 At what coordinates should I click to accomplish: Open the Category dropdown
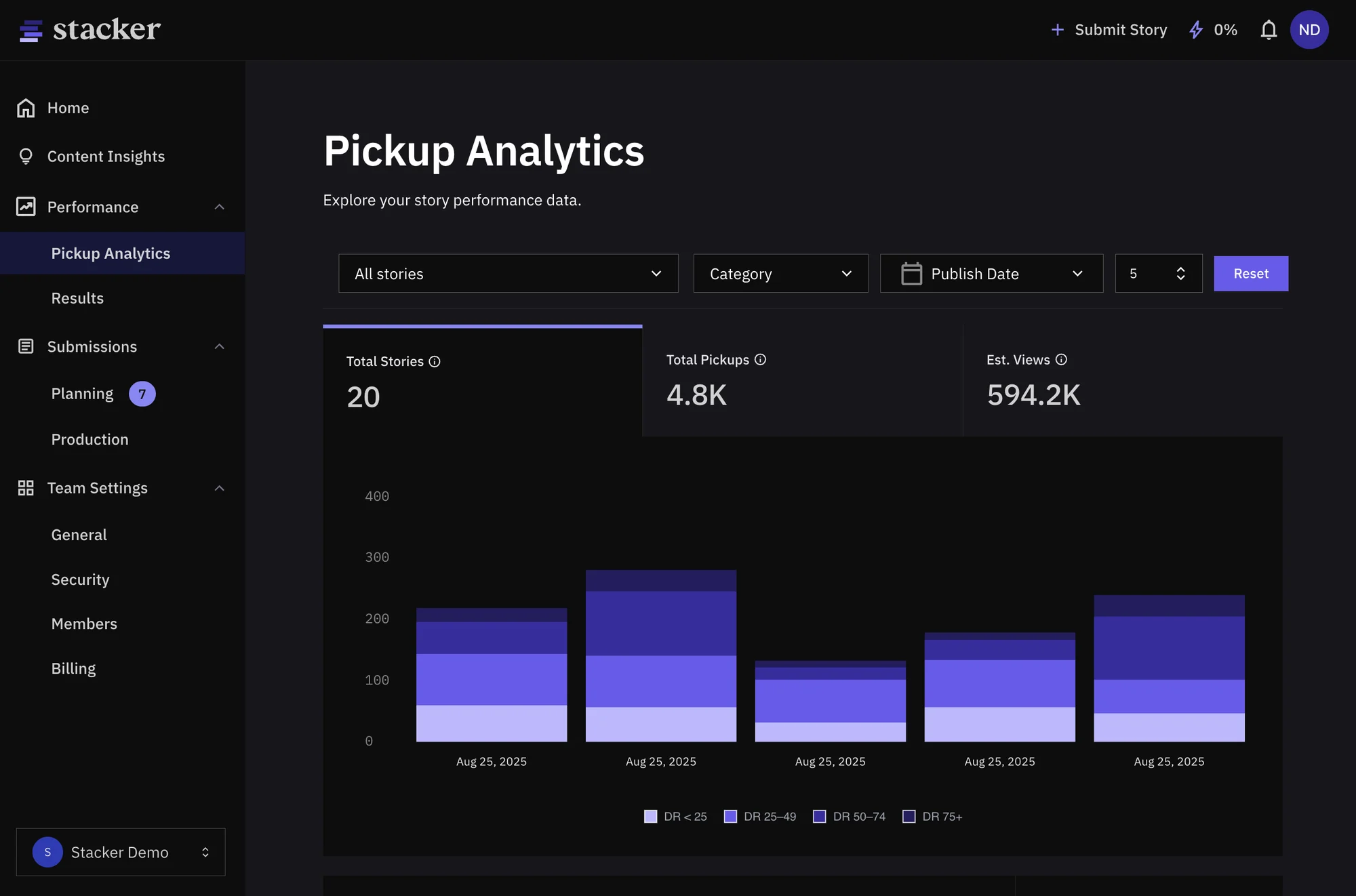[780, 274]
